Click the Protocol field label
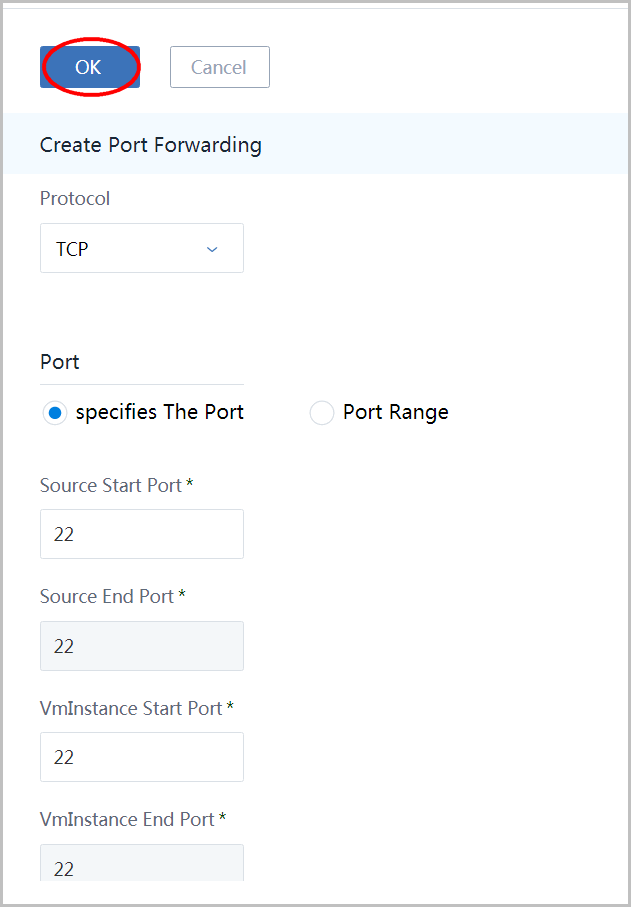Image resolution: width=631 pixels, height=907 pixels. click(75, 198)
